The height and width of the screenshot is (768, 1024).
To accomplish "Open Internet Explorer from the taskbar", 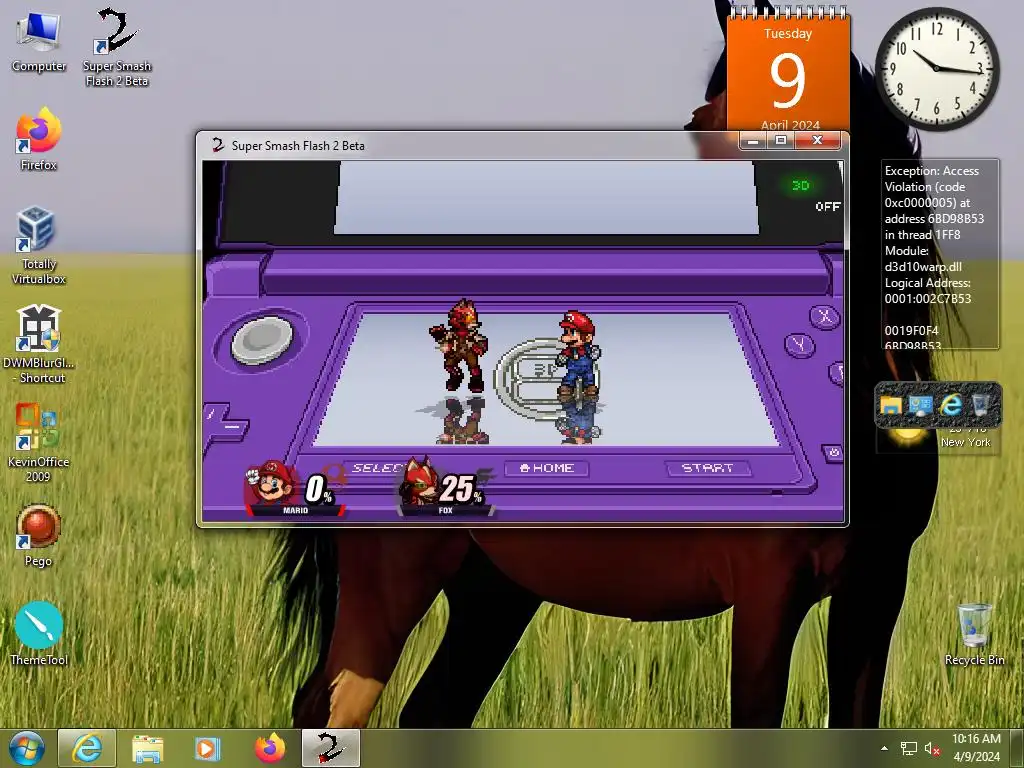I will (87, 748).
